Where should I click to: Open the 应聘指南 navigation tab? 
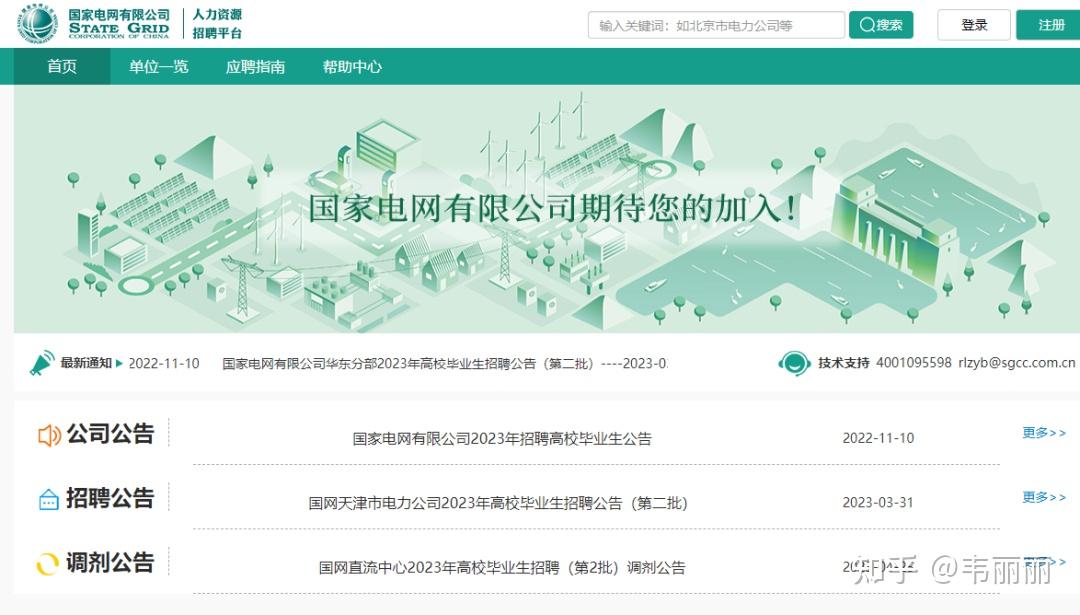(256, 66)
